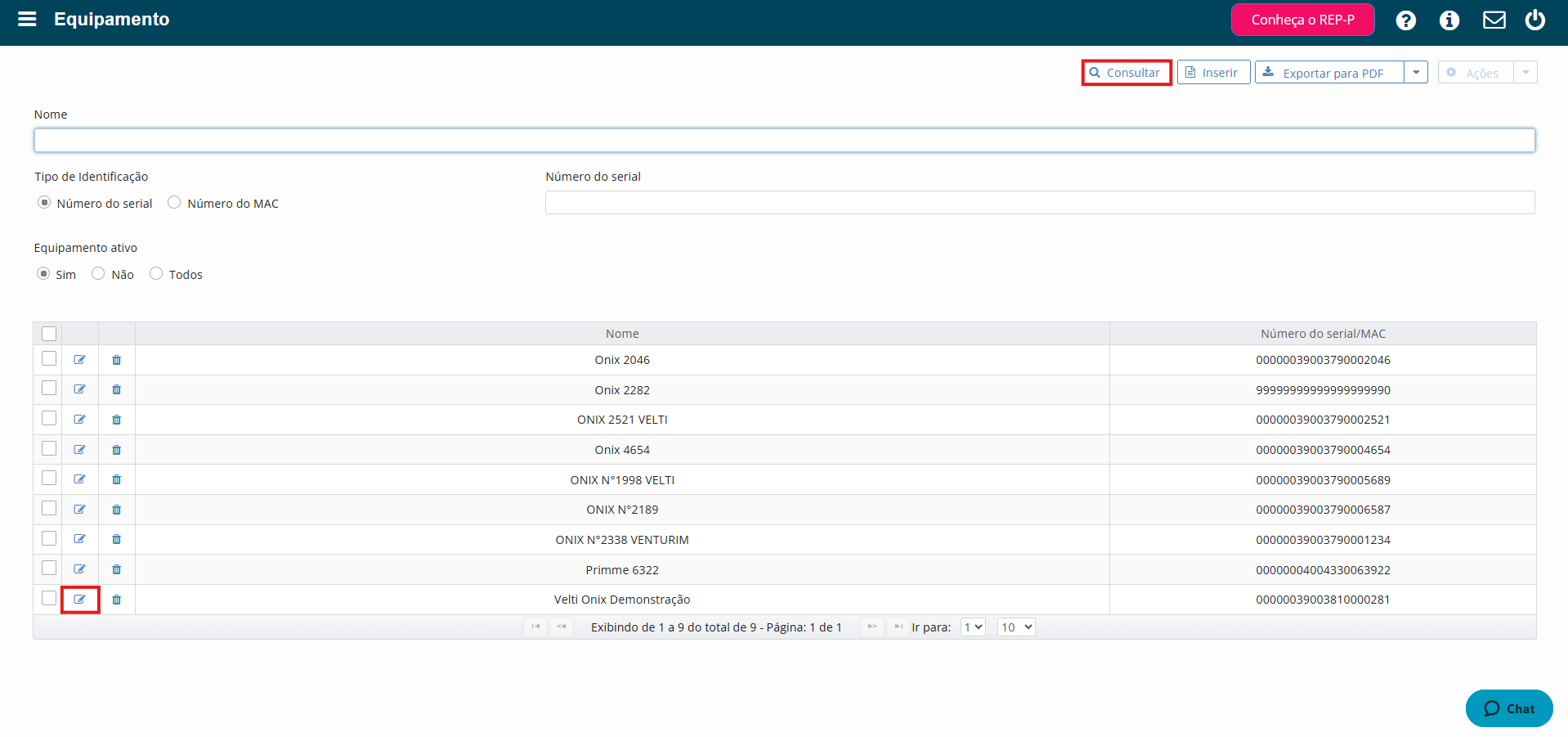Check the Primme 6322 row checkbox

click(49, 568)
